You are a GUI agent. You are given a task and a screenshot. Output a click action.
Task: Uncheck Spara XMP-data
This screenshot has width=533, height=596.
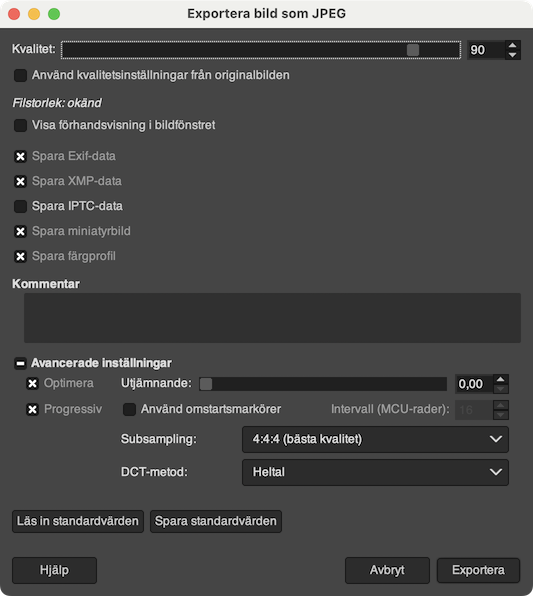pos(20,181)
